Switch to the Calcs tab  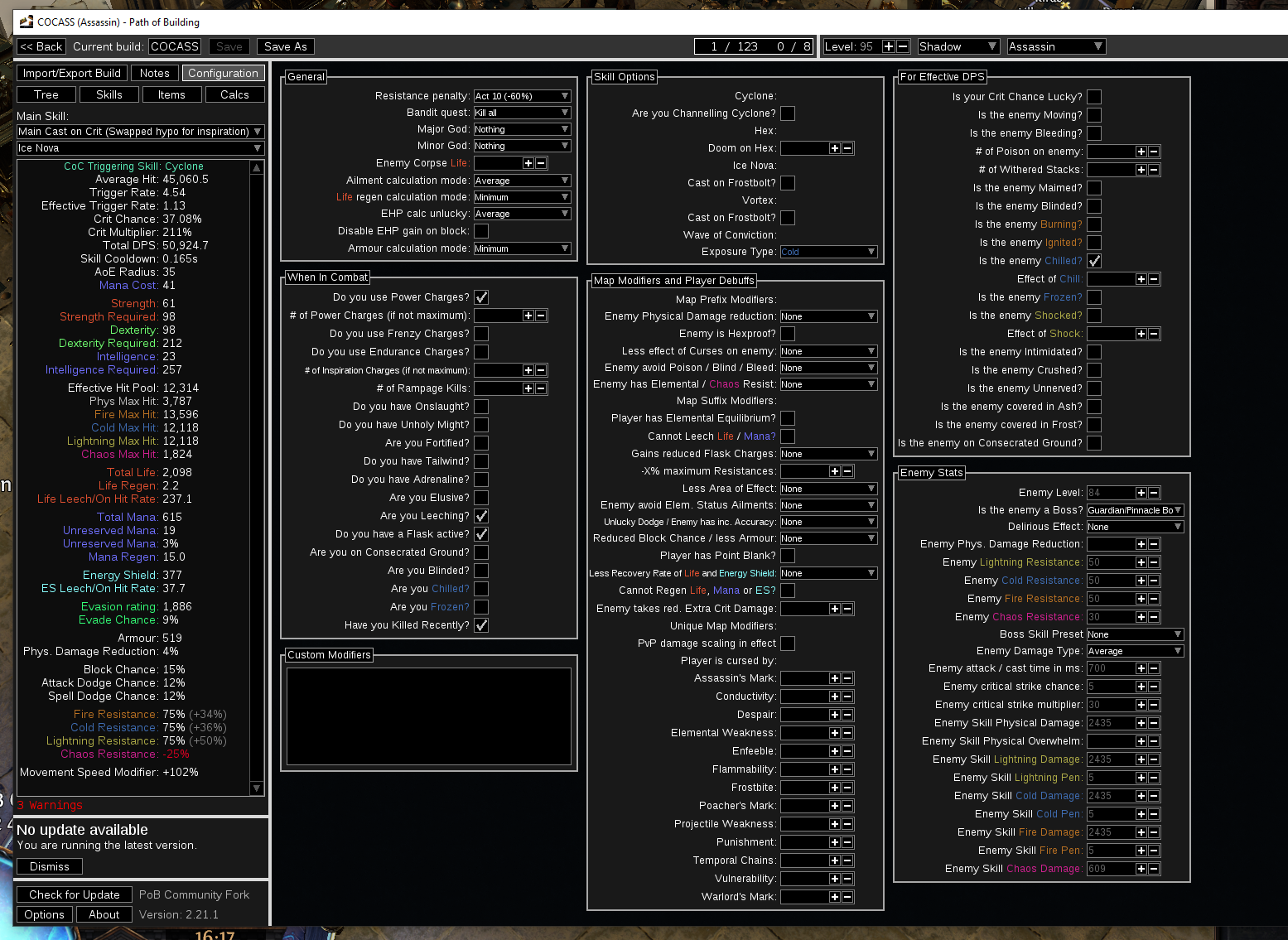click(x=235, y=94)
